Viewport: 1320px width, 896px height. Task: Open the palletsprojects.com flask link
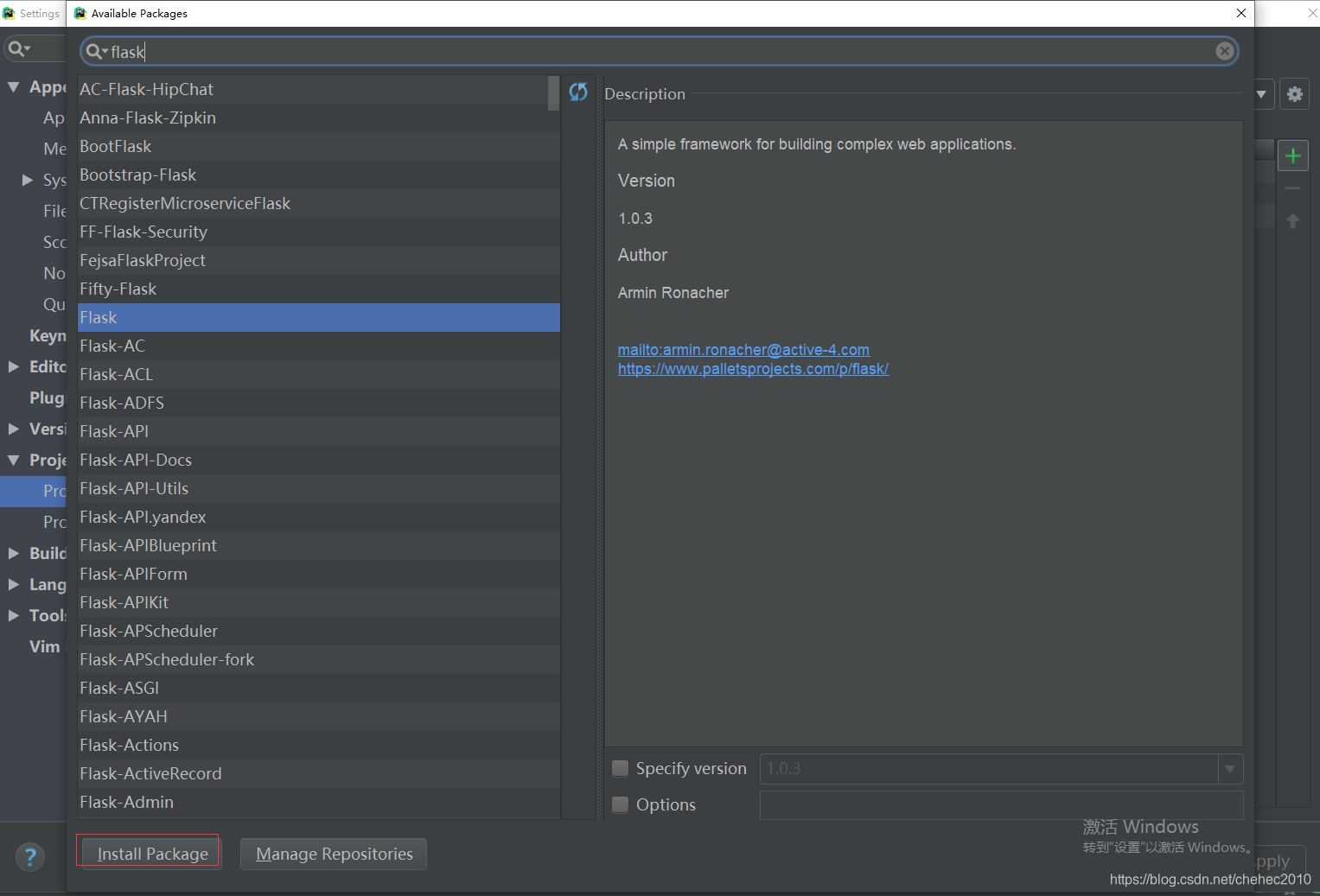[753, 369]
